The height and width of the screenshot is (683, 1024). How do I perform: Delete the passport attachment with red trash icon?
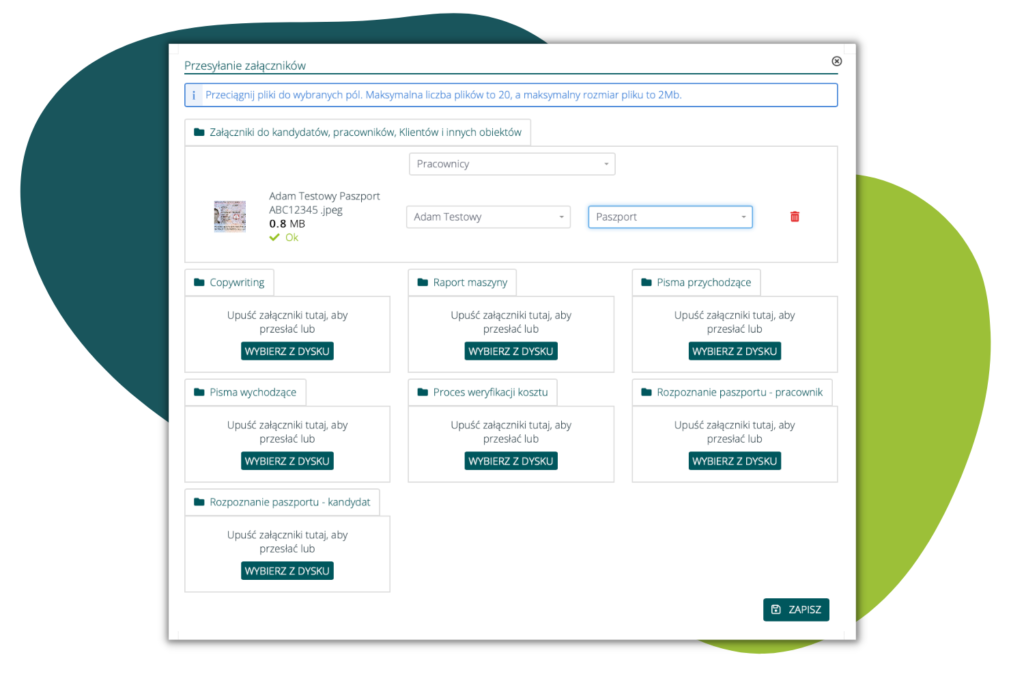click(x=795, y=217)
